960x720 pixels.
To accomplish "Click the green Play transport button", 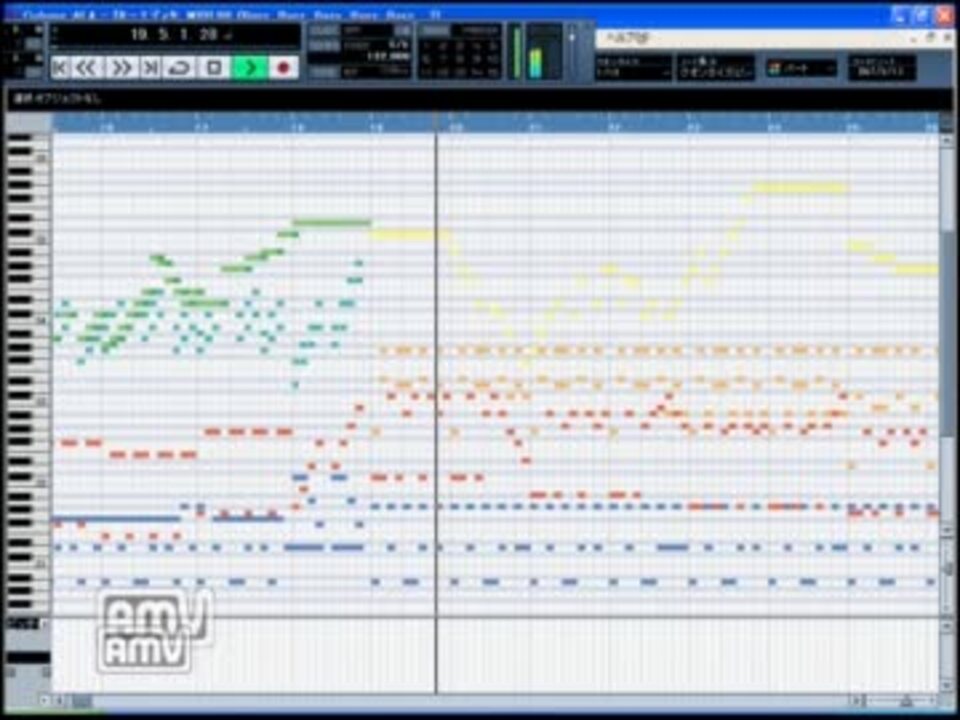I will (x=249, y=67).
